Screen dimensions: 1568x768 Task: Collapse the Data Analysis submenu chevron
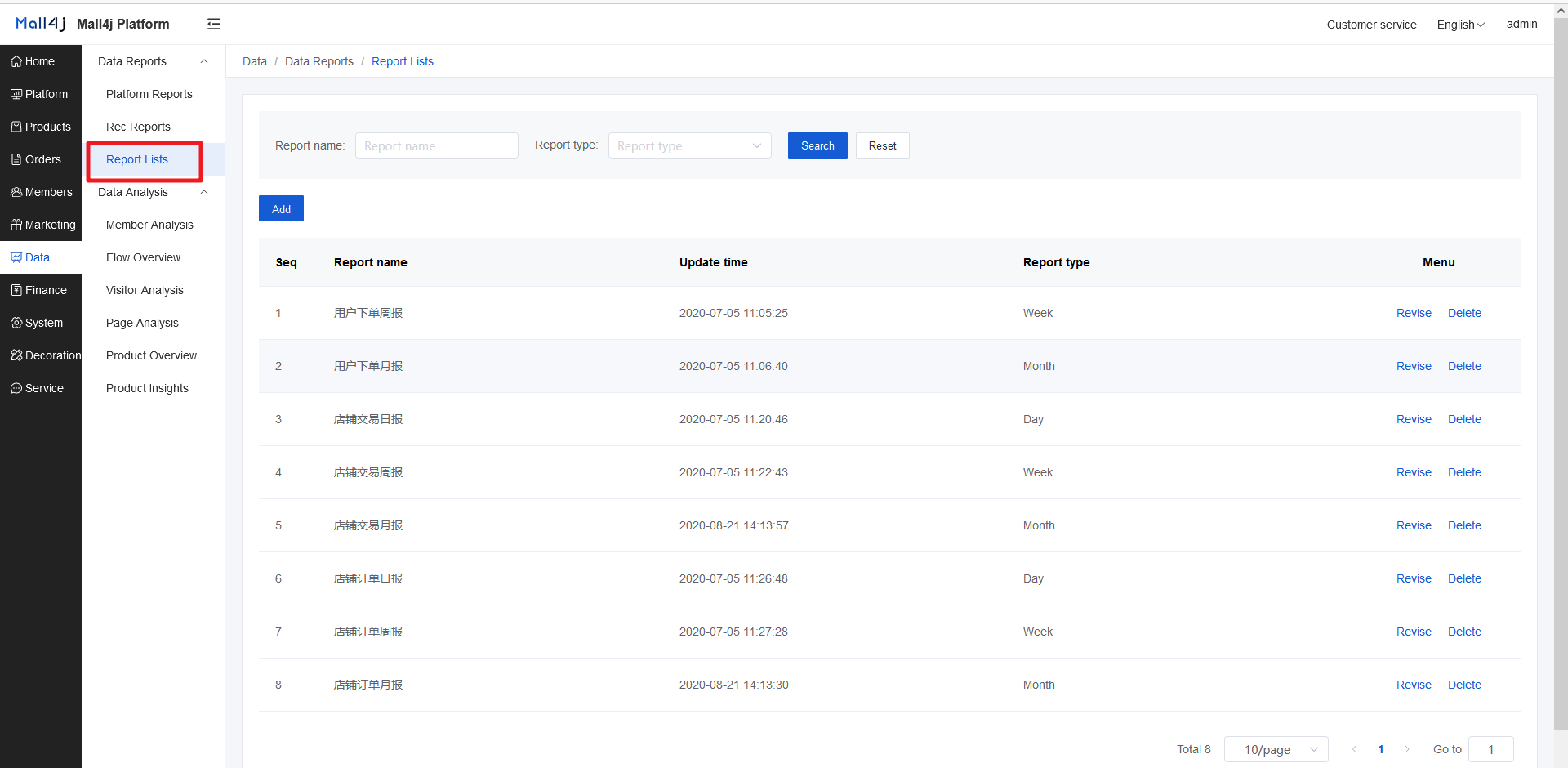pos(204,192)
